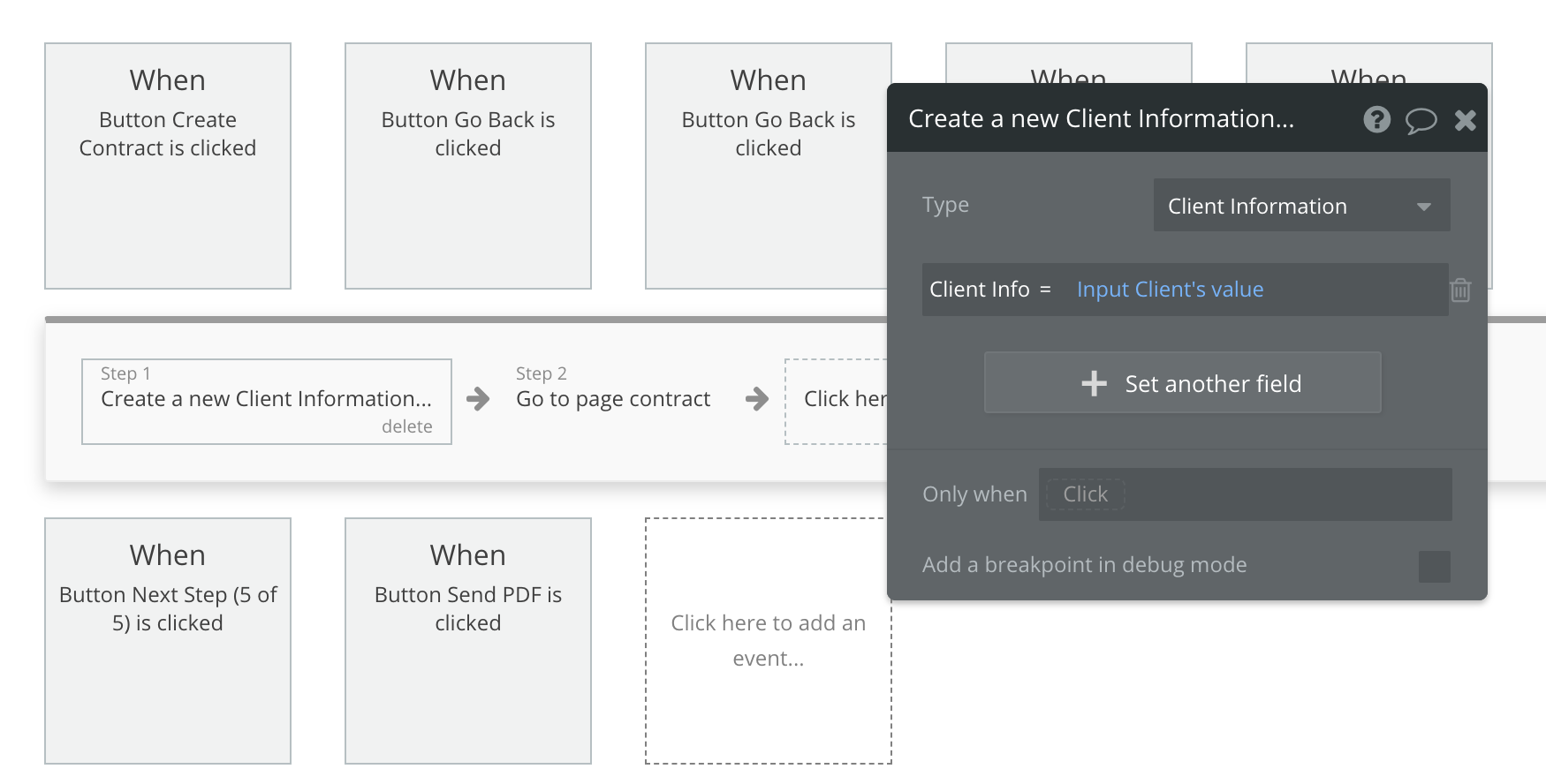This screenshot has height=784, width=1546.
Task: Select the Button Create Contract is clicked event
Action: [x=168, y=166]
